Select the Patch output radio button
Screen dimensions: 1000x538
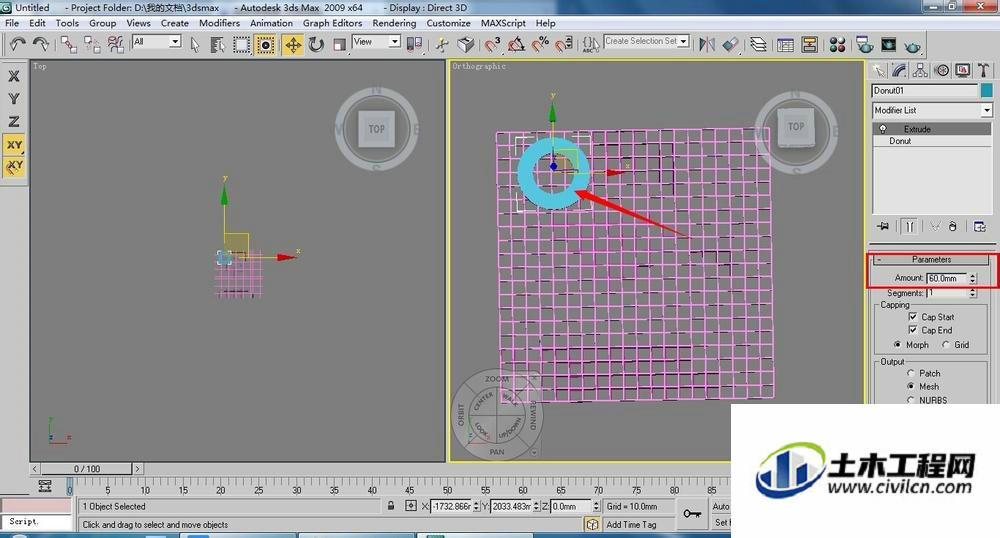pos(911,373)
